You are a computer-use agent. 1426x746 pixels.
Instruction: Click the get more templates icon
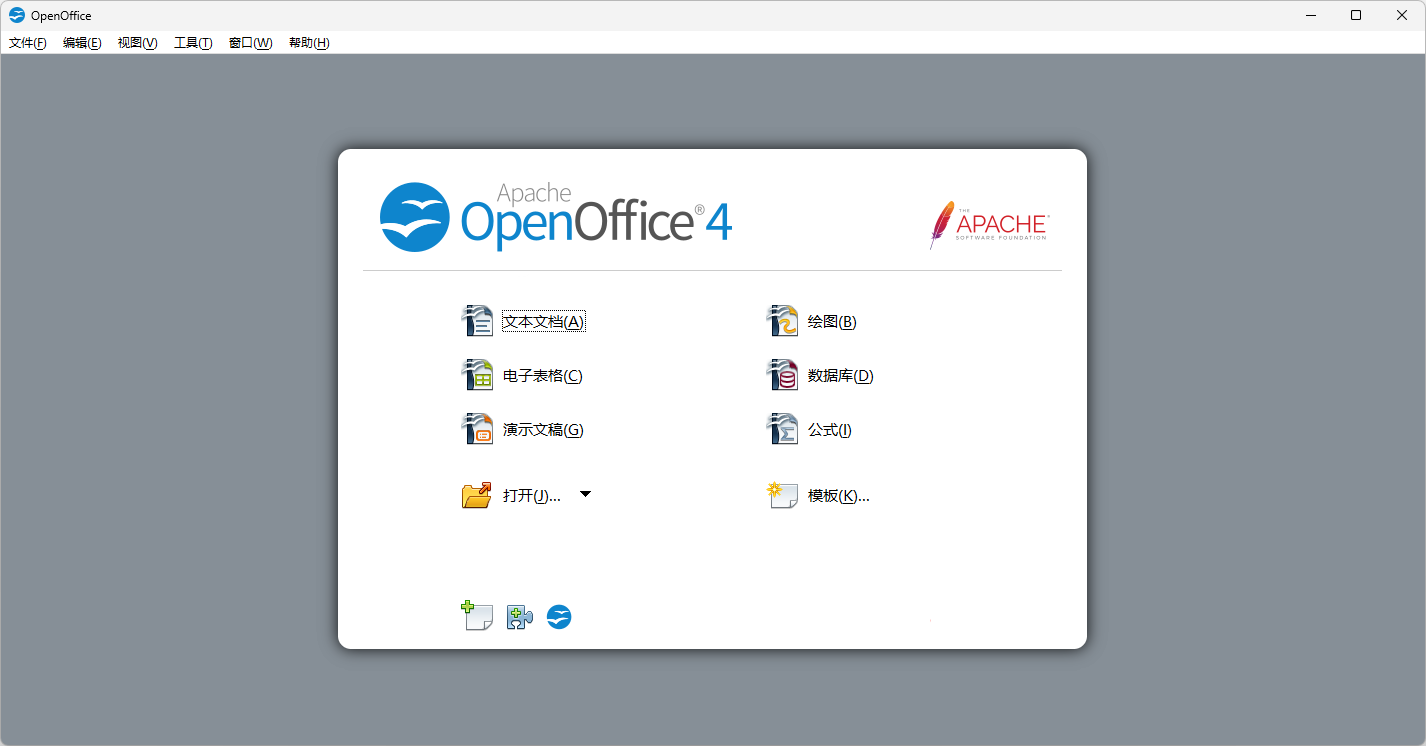(477, 616)
